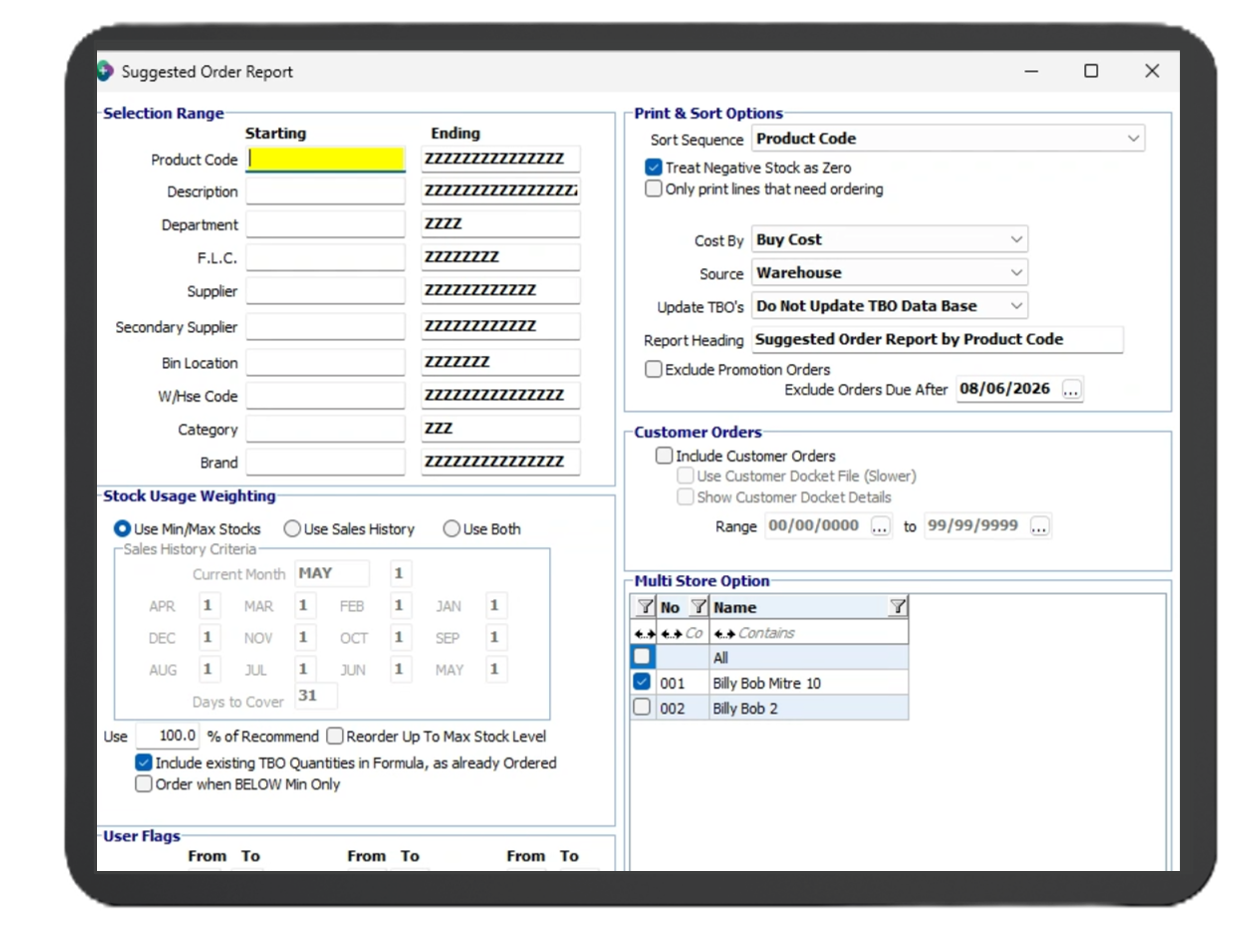Click Ending Department field ZZZZ
The width and height of the screenshot is (1239, 934).
pos(501,224)
